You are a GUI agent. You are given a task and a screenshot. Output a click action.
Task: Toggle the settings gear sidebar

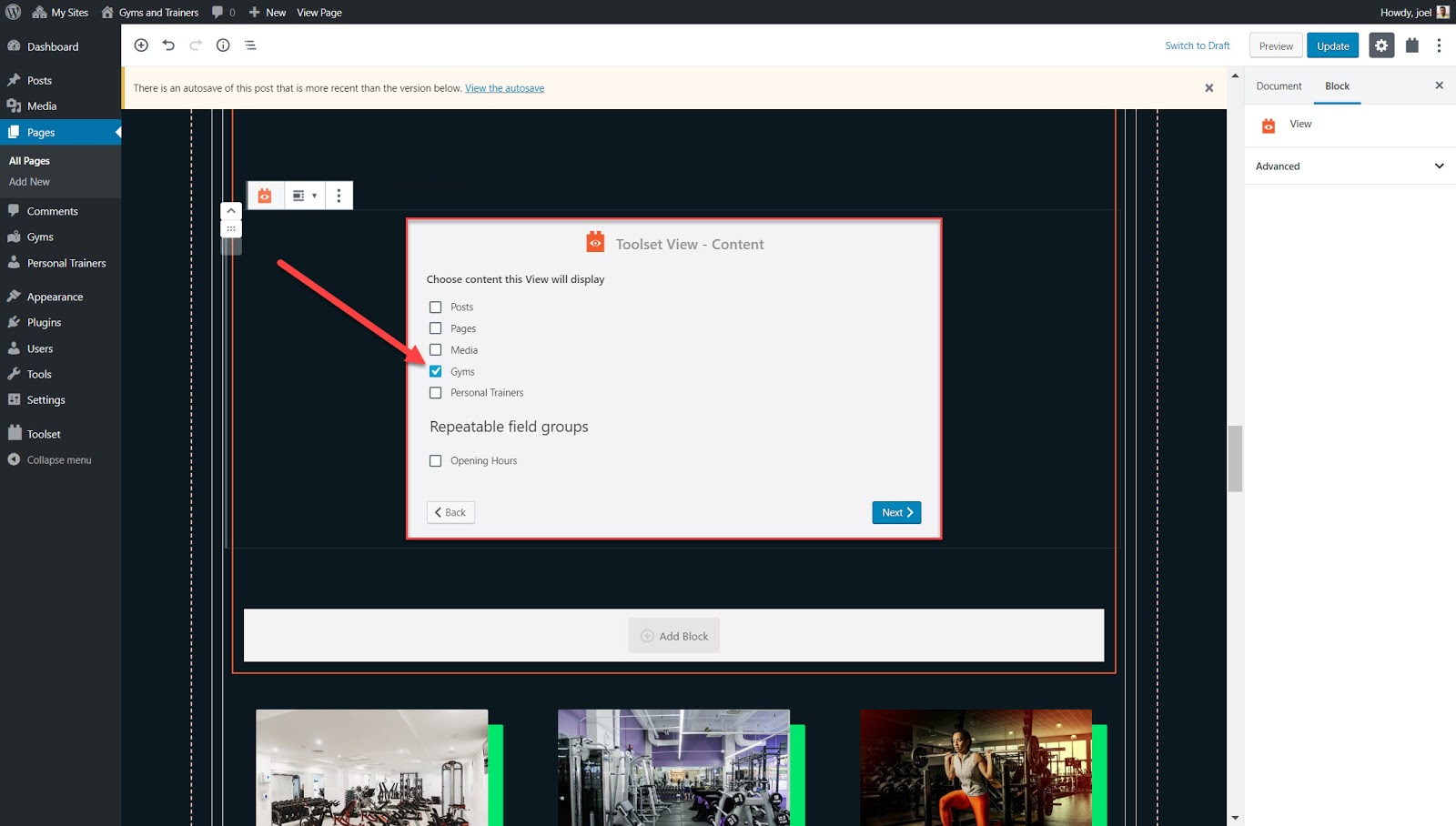coord(1381,45)
